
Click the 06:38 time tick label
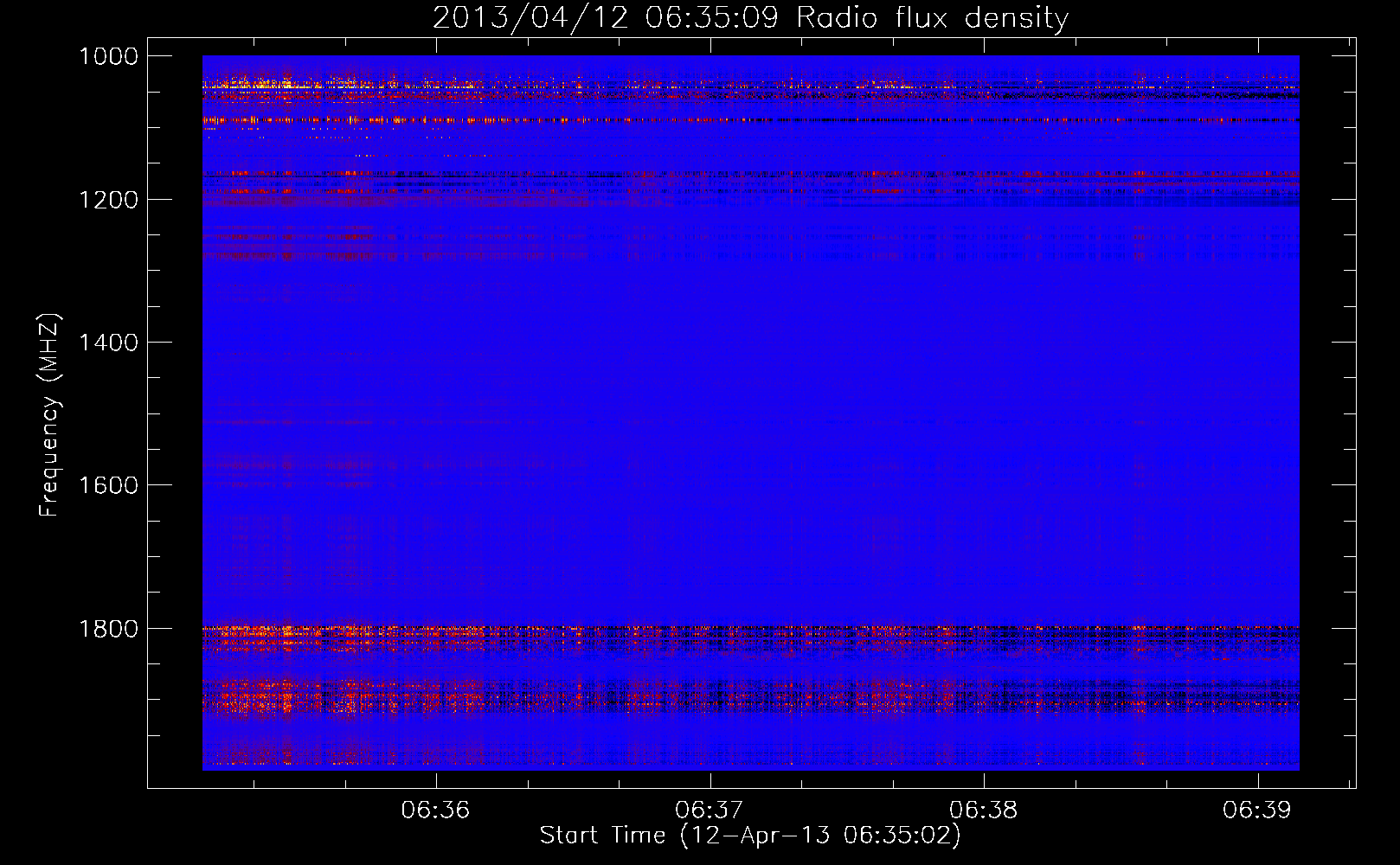(x=984, y=810)
